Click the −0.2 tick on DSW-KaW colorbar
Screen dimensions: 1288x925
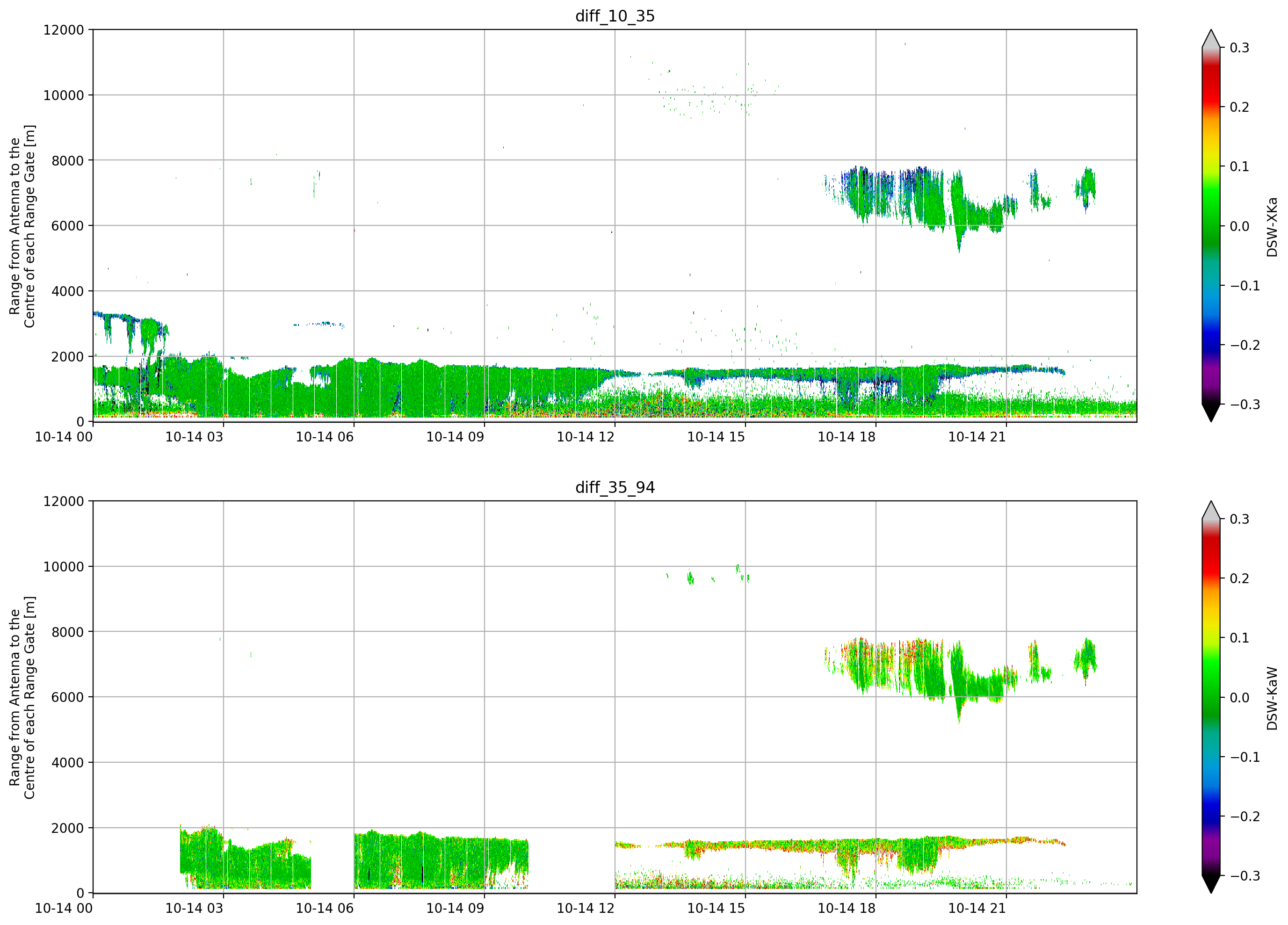[x=1245, y=817]
